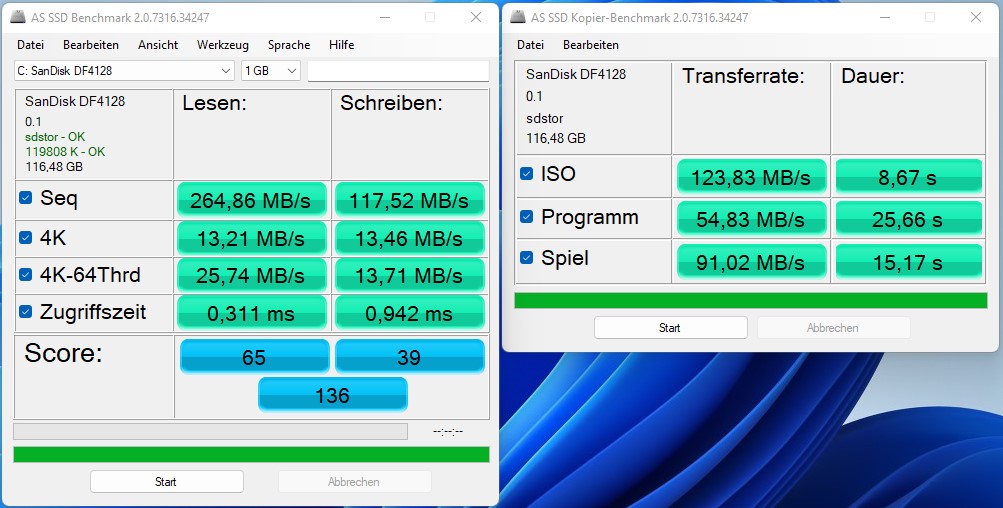Uncheck the Seq test checkbox
1003x508 pixels.
(x=26, y=198)
